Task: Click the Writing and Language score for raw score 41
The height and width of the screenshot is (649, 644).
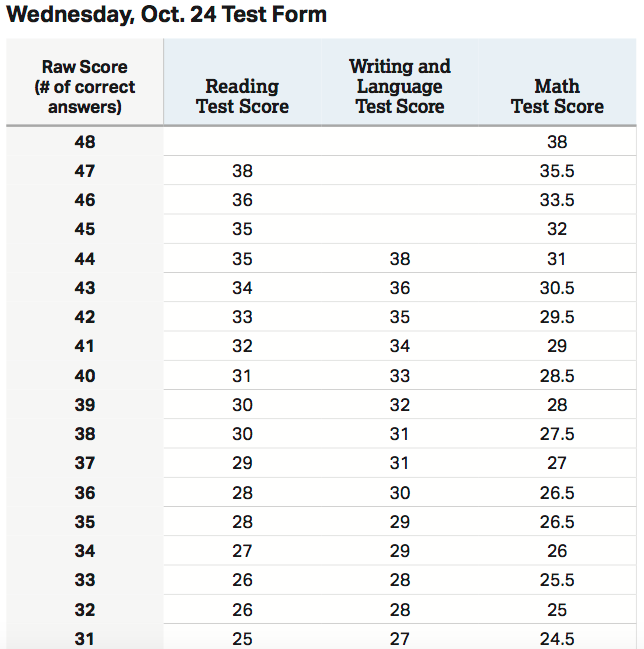Action: (399, 346)
